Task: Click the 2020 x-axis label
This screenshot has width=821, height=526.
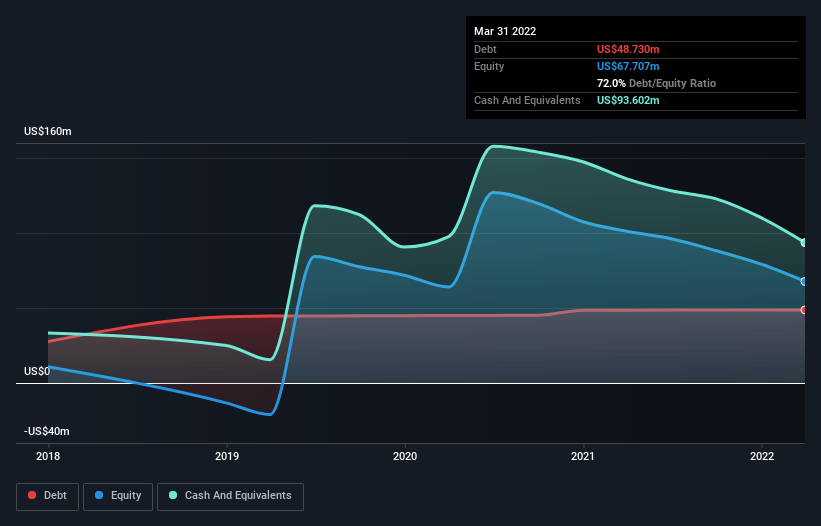Action: pyautogui.click(x=405, y=456)
